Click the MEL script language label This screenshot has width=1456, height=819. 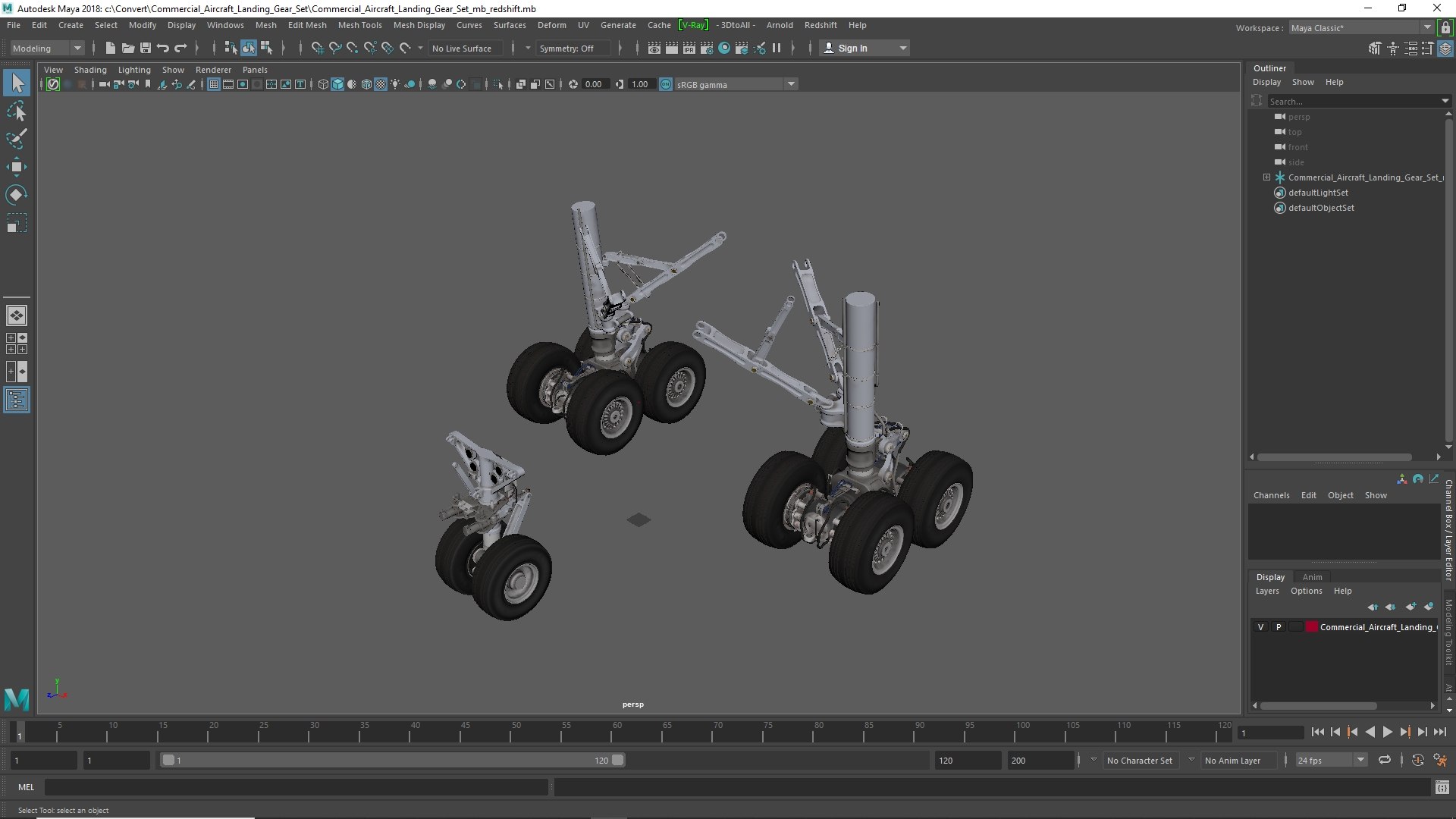[x=26, y=787]
